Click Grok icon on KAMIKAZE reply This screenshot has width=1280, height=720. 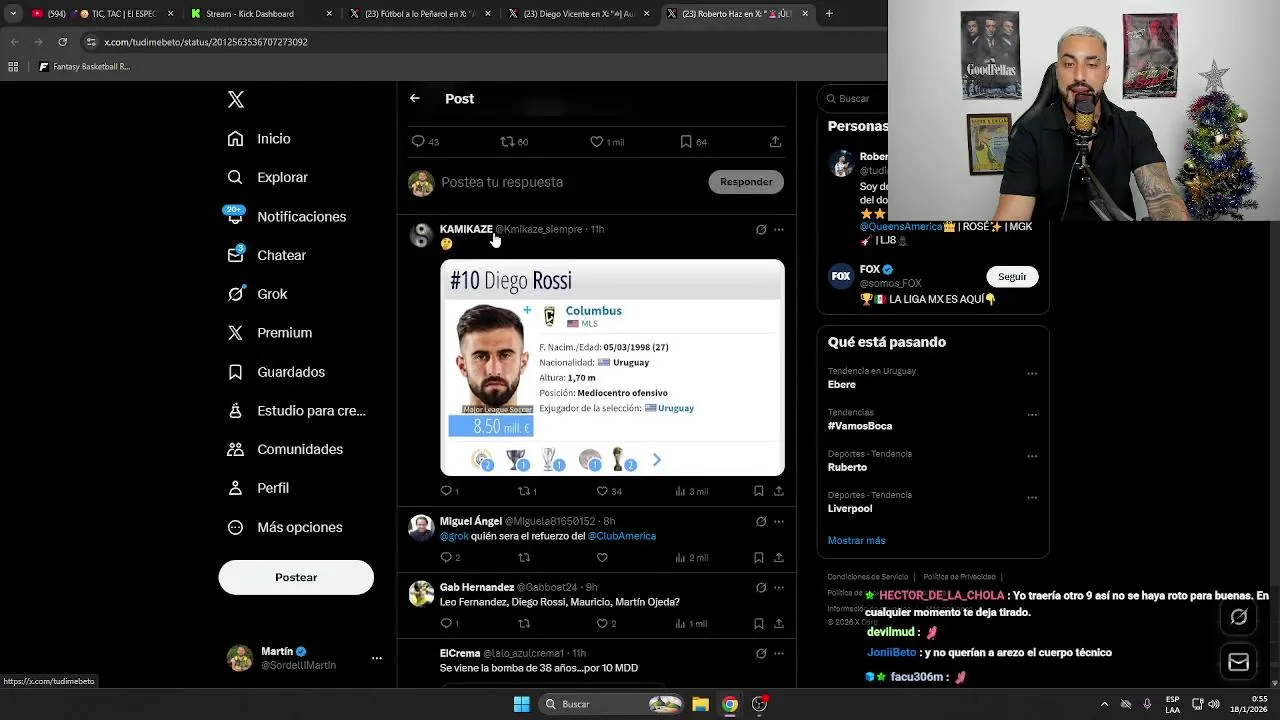[761, 230]
